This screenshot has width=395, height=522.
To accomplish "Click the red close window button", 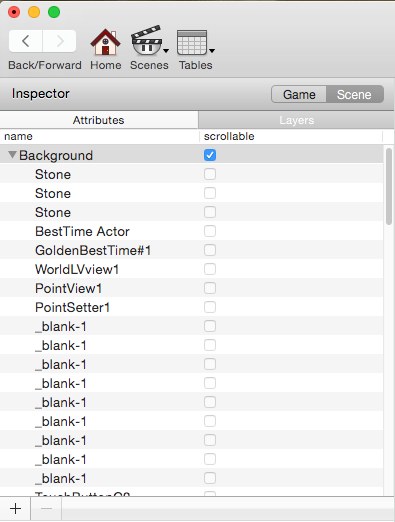I will click(14, 12).
